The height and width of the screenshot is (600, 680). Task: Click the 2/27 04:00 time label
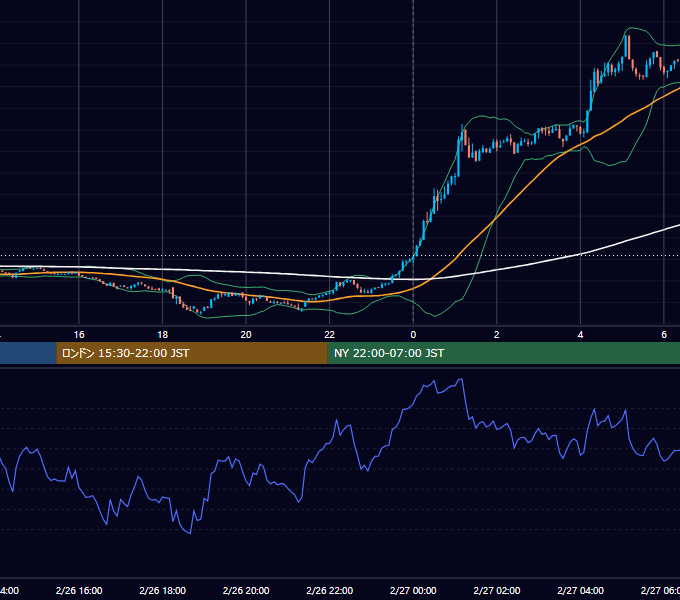(x=580, y=590)
